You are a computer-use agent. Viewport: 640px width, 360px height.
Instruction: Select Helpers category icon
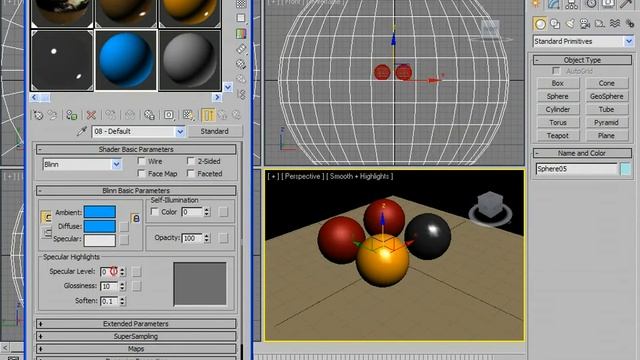[600, 24]
